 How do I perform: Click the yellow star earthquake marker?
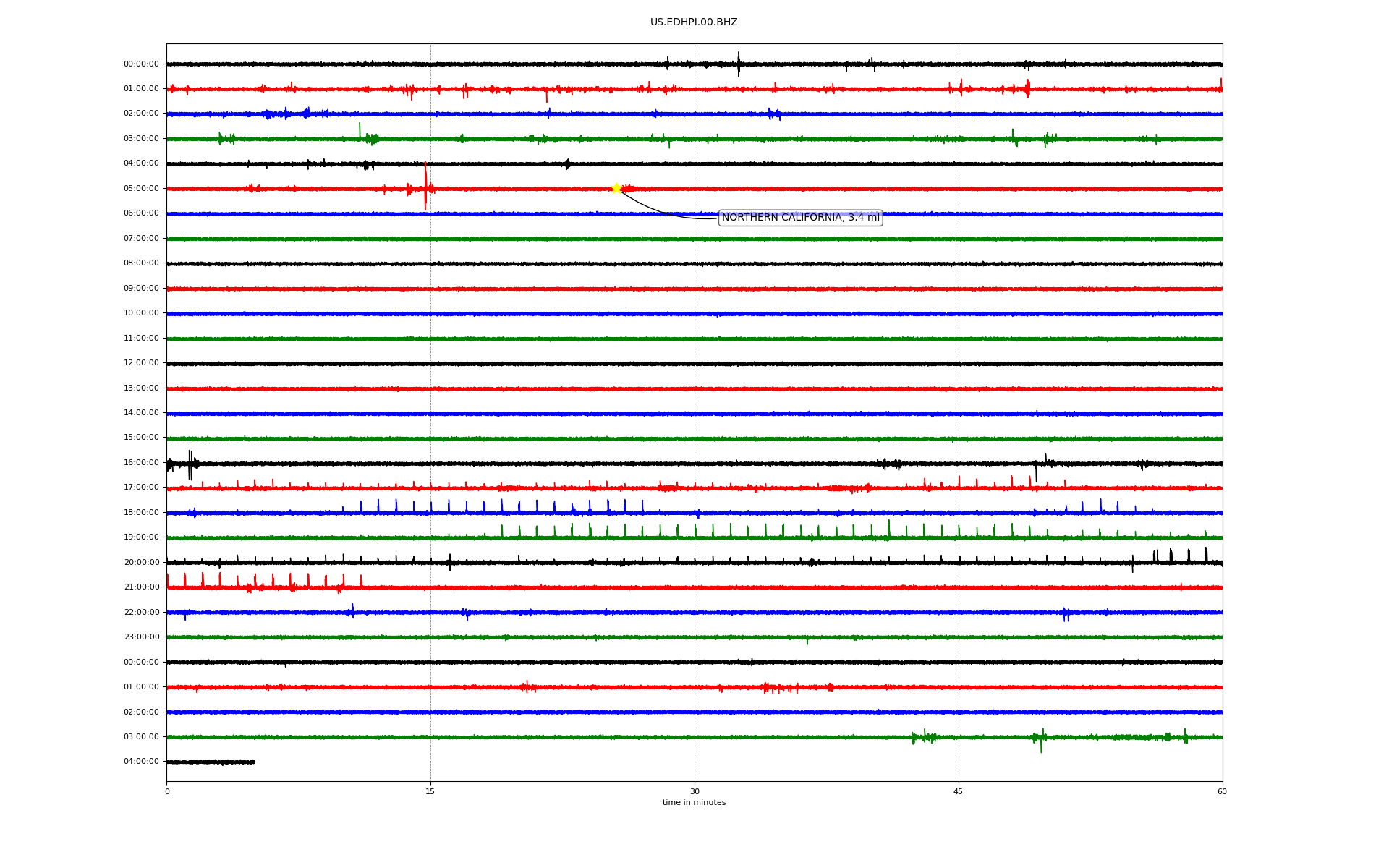tap(616, 188)
